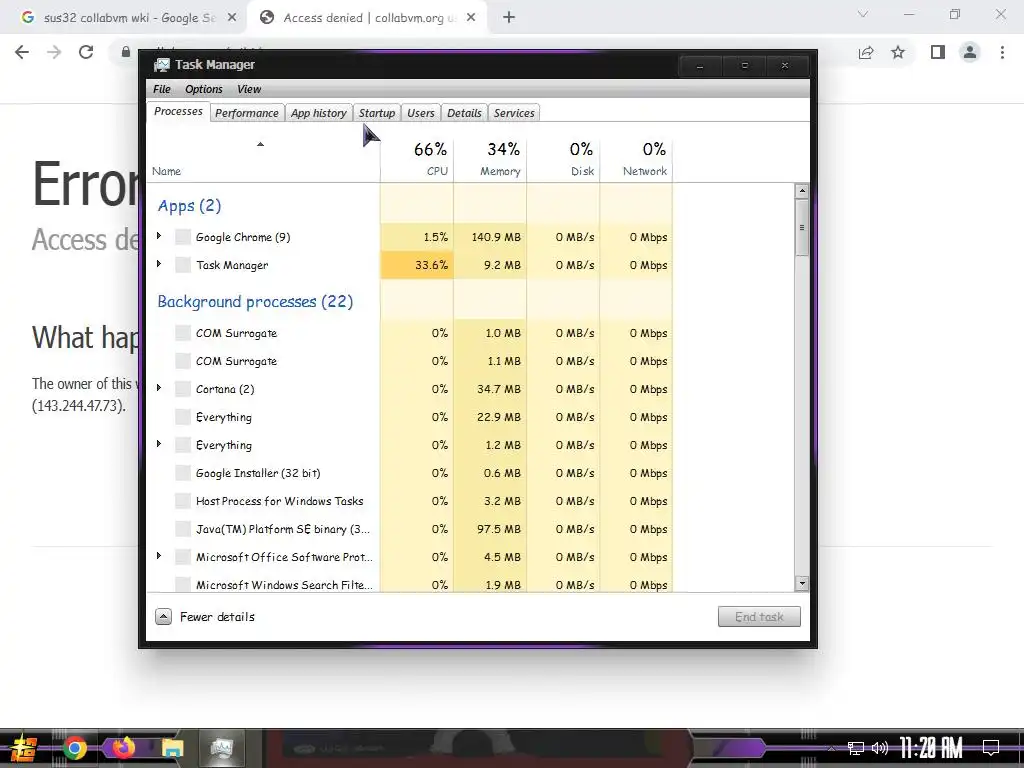Open a new Chrome tab with plus
This screenshot has height=768, width=1024.
click(x=509, y=18)
